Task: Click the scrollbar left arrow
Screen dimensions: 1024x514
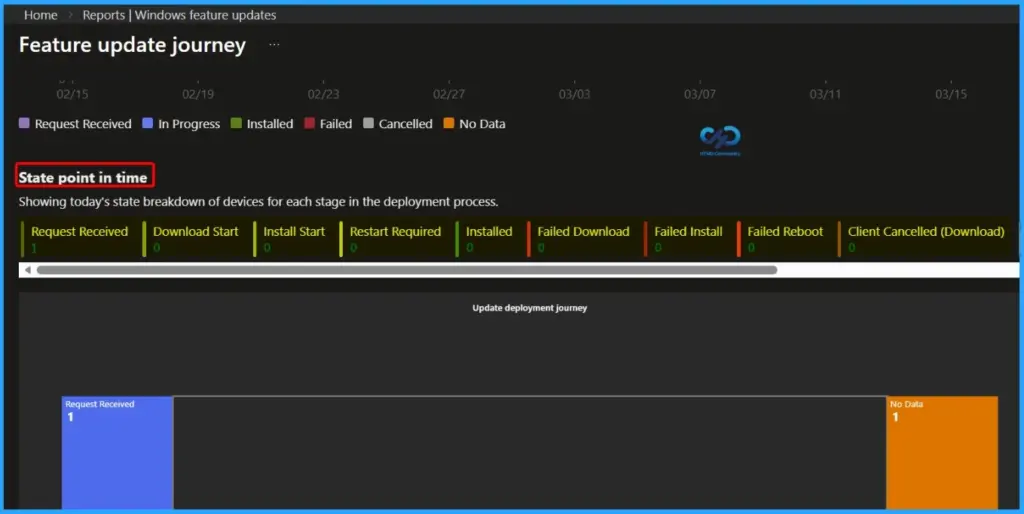Action: (27, 270)
